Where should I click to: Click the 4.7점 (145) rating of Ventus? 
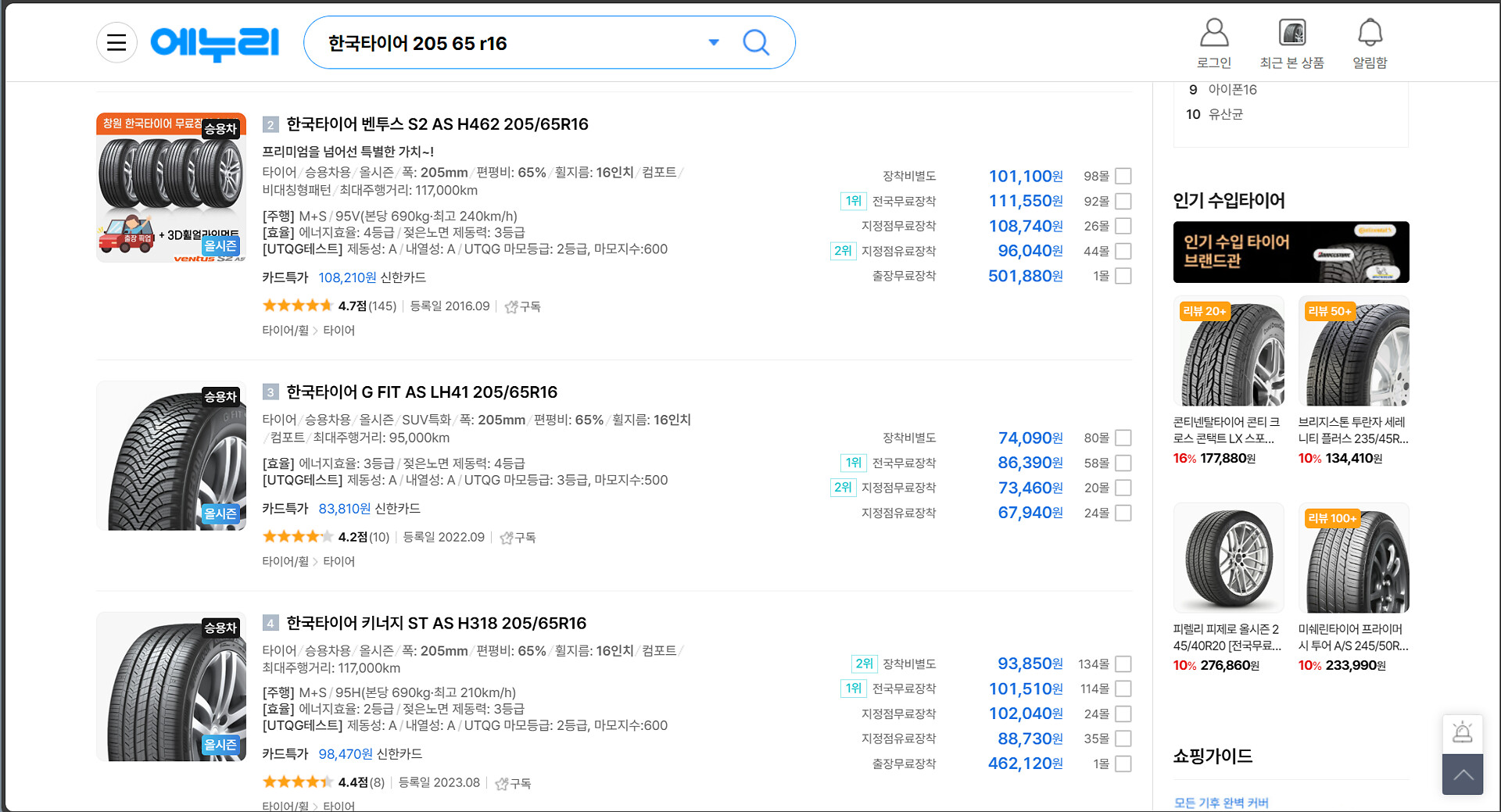(x=329, y=306)
